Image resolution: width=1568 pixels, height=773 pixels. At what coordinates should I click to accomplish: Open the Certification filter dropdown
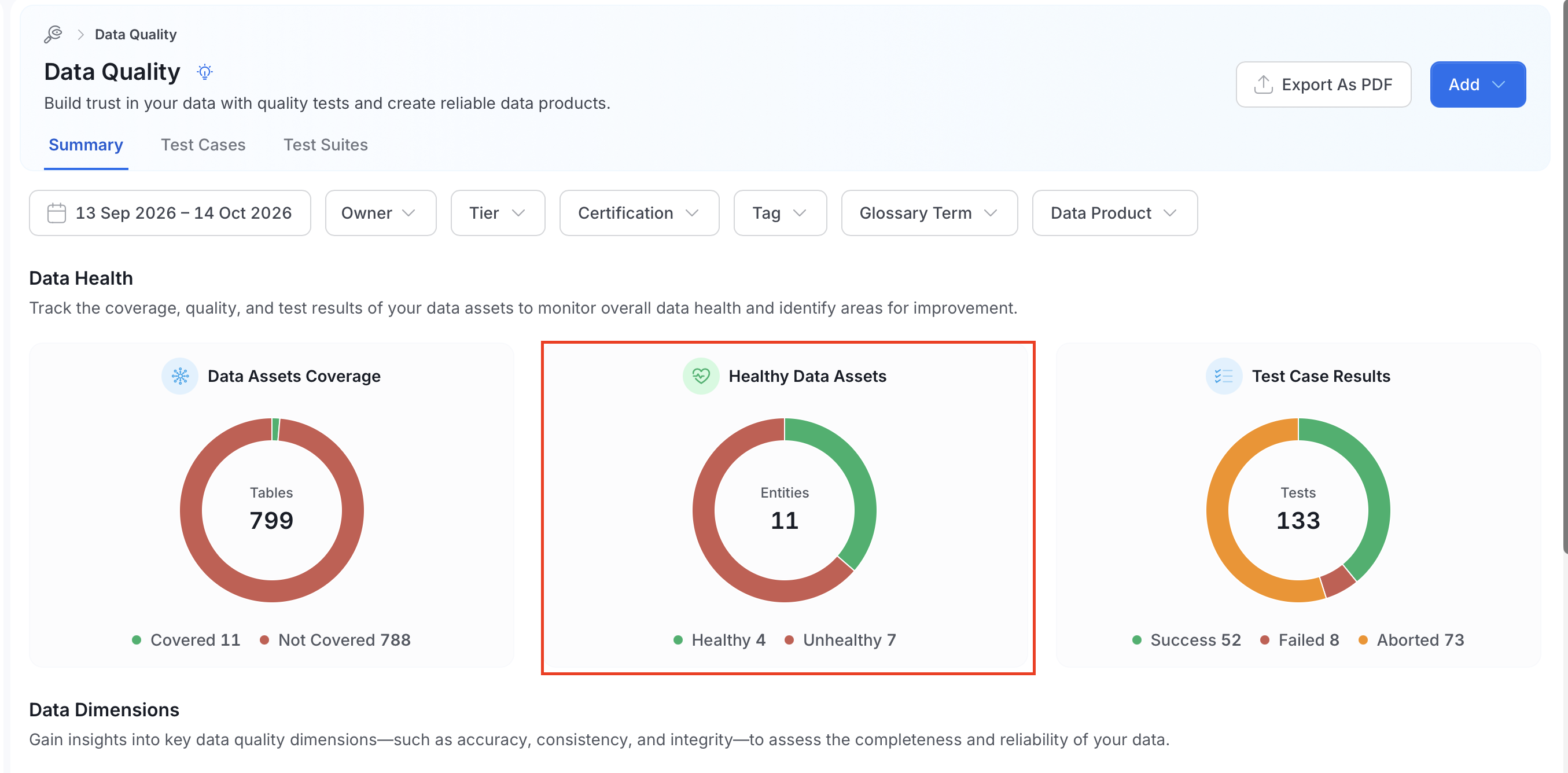(x=639, y=213)
